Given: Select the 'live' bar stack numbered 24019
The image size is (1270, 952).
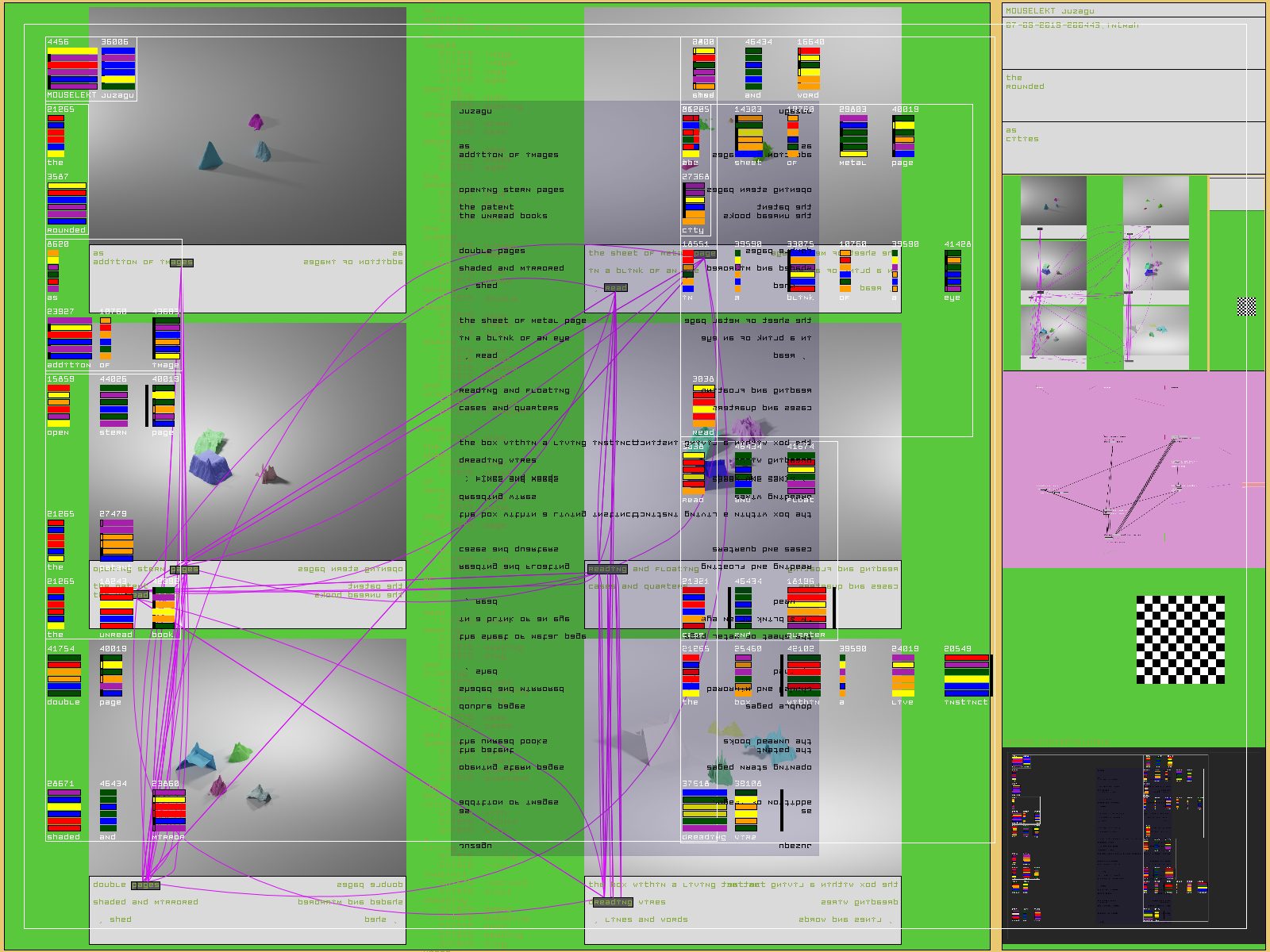Looking at the screenshot, I should (902, 675).
